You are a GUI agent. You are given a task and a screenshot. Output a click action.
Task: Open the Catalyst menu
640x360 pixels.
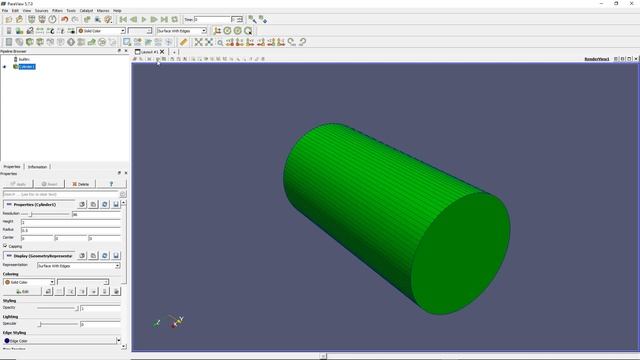(x=86, y=11)
